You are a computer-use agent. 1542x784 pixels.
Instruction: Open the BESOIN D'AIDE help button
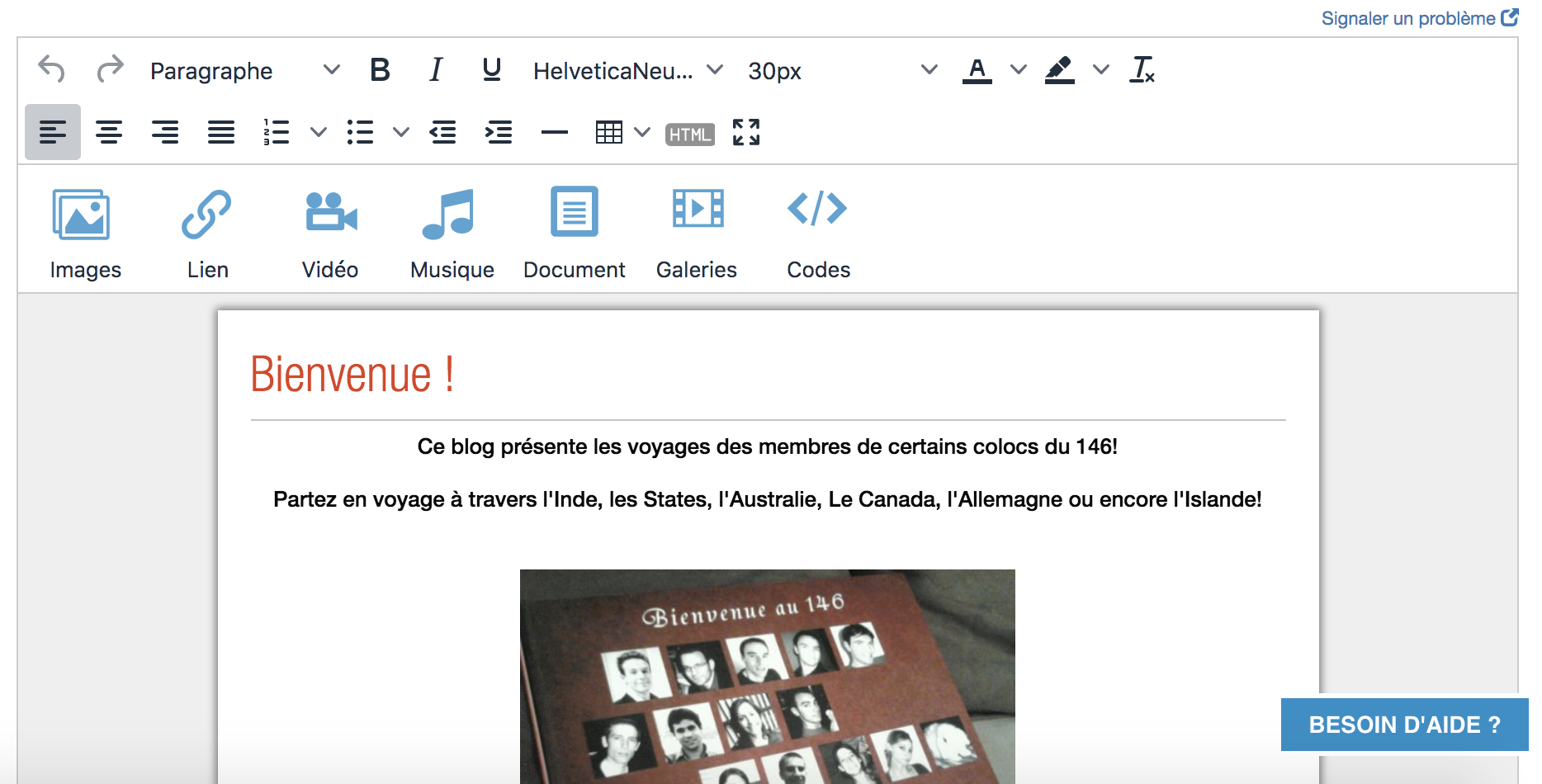point(1404,725)
